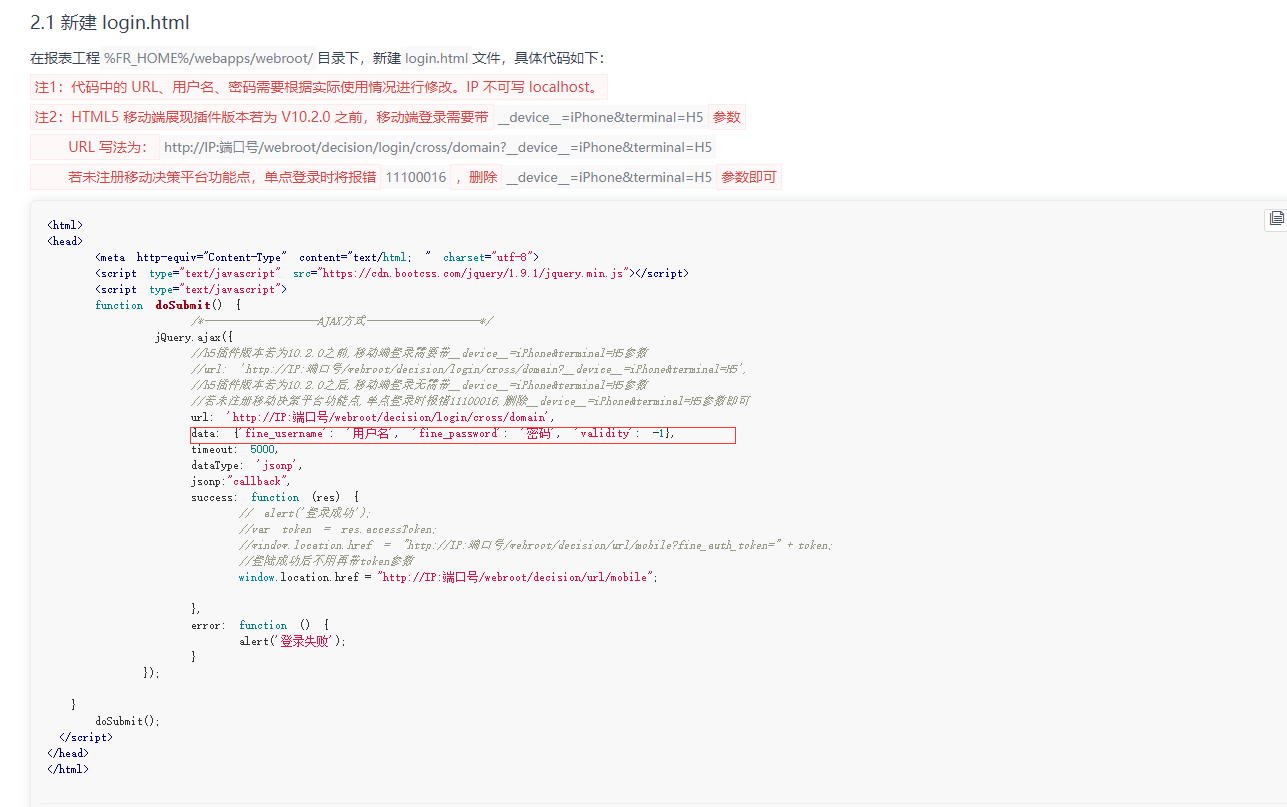Click the opening '<head>' tag in code
The image size is (1287, 807).
click(65, 241)
